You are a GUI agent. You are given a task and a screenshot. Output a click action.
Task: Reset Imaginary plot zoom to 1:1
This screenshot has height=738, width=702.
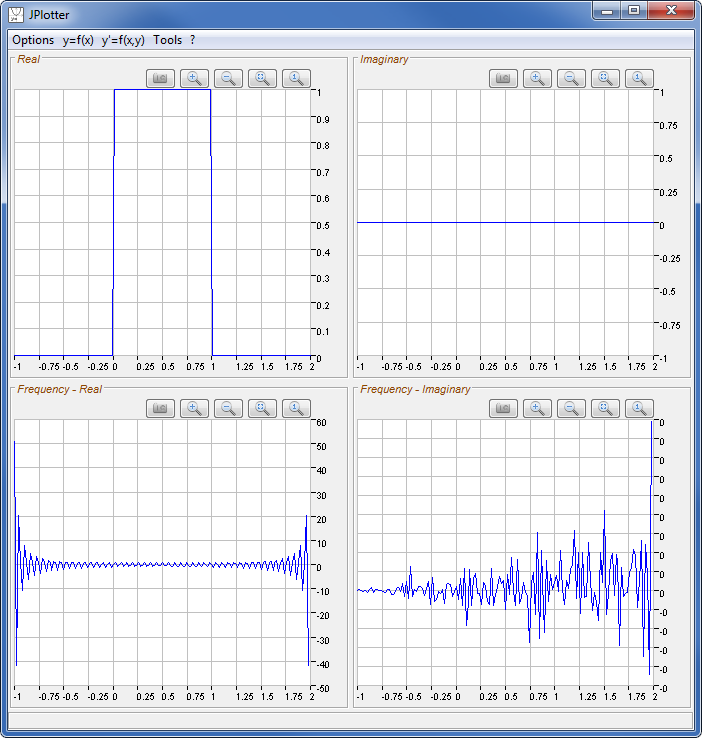(639, 78)
